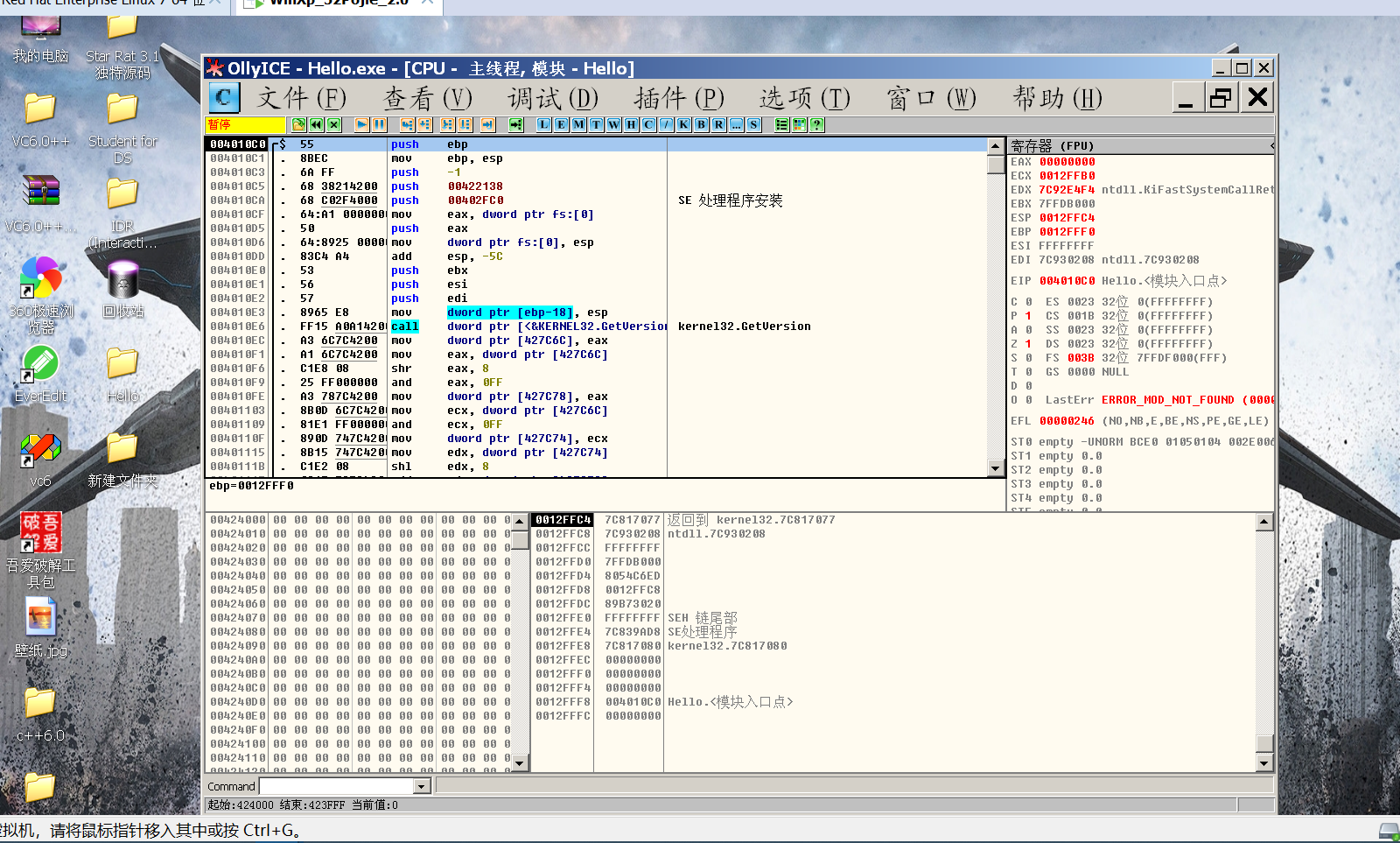The image size is (1400, 843).
Task: Open the 调试(D) menu
Action: tap(554, 98)
